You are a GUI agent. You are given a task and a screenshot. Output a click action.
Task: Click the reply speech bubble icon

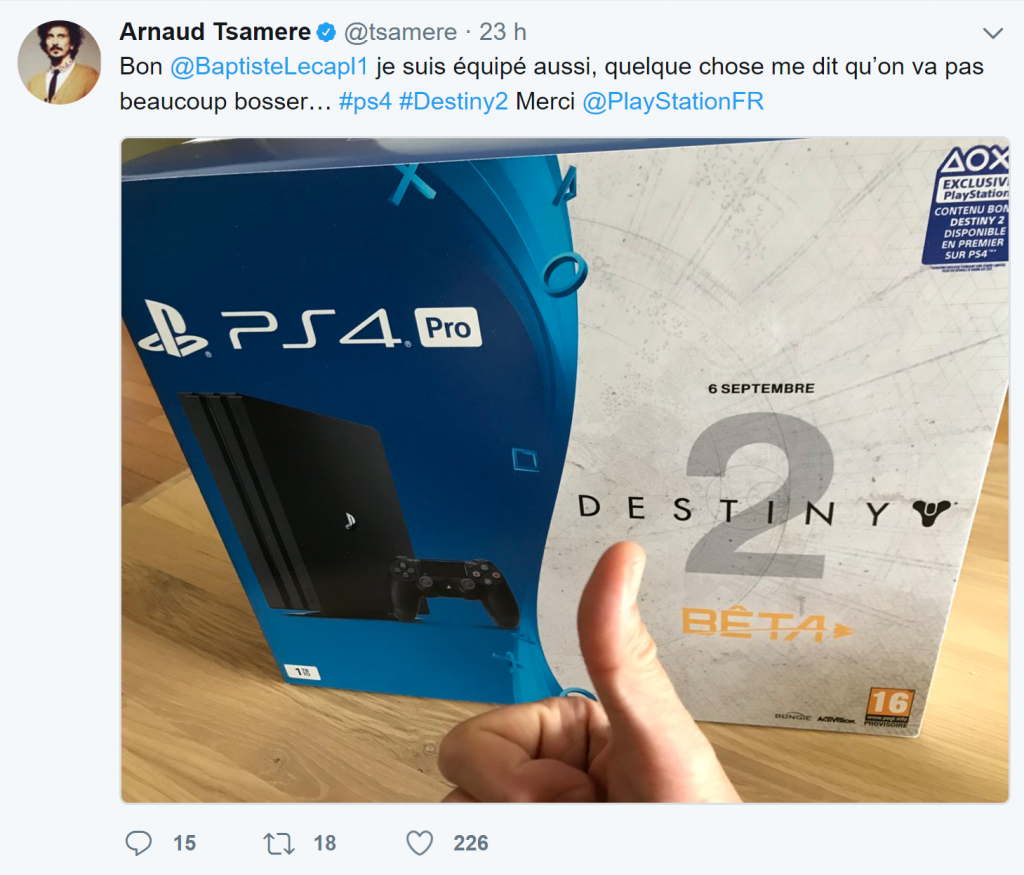138,843
